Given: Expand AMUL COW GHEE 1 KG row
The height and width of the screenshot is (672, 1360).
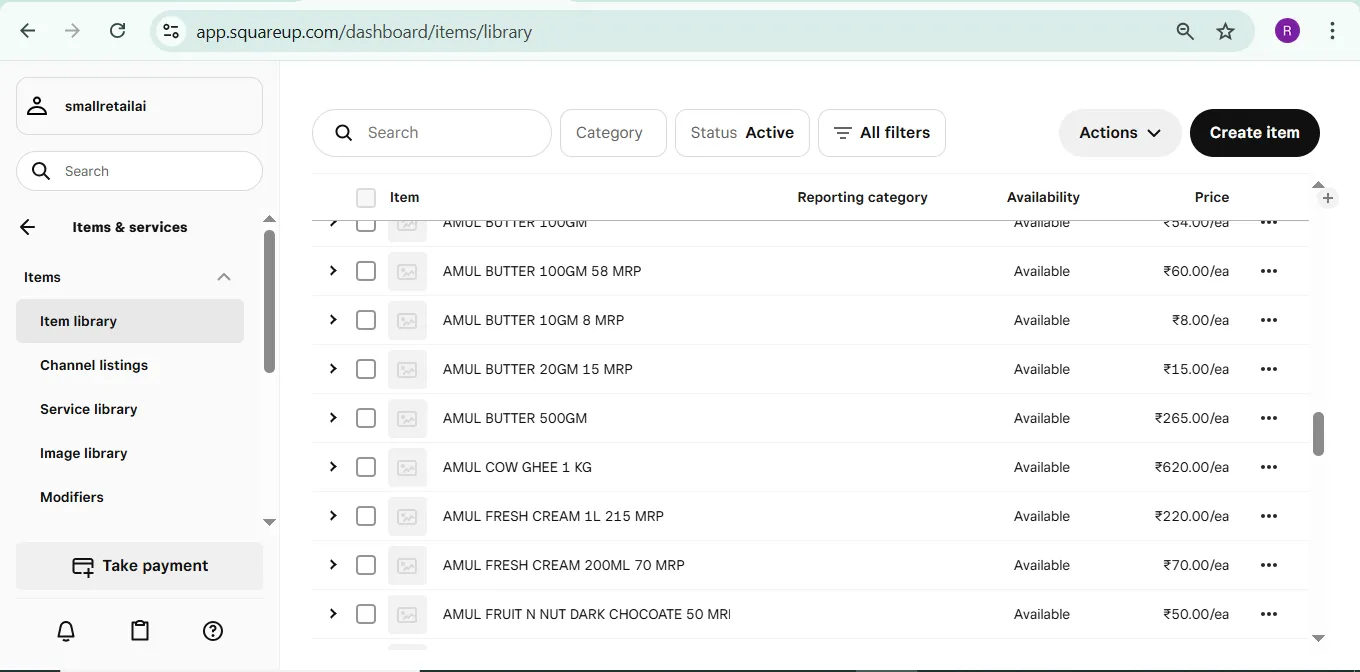Looking at the screenshot, I should point(333,467).
